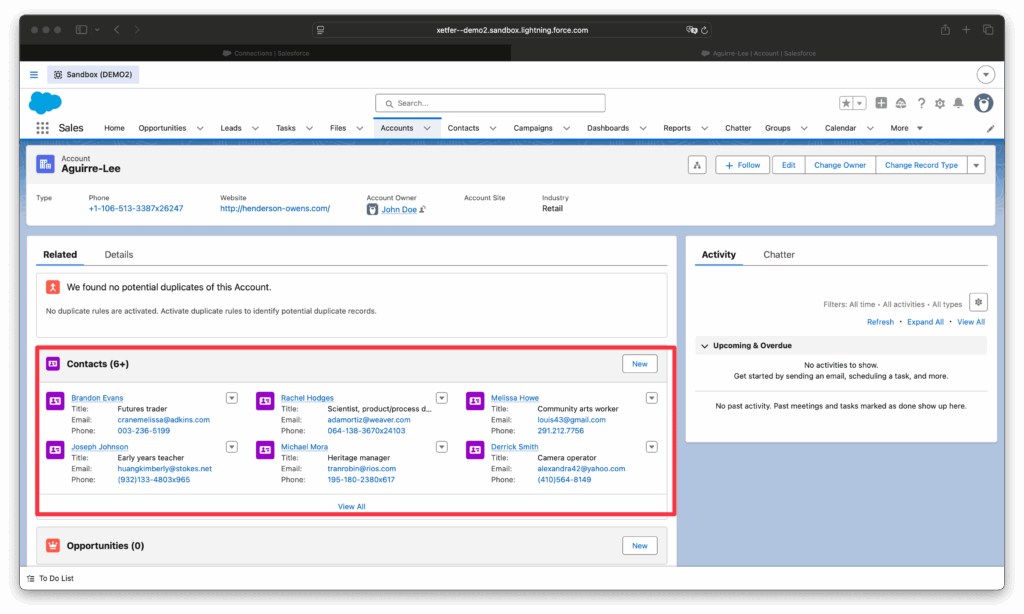Image resolution: width=1024 pixels, height=614 pixels.
Task: Click the account phone number link
Action: pos(136,209)
